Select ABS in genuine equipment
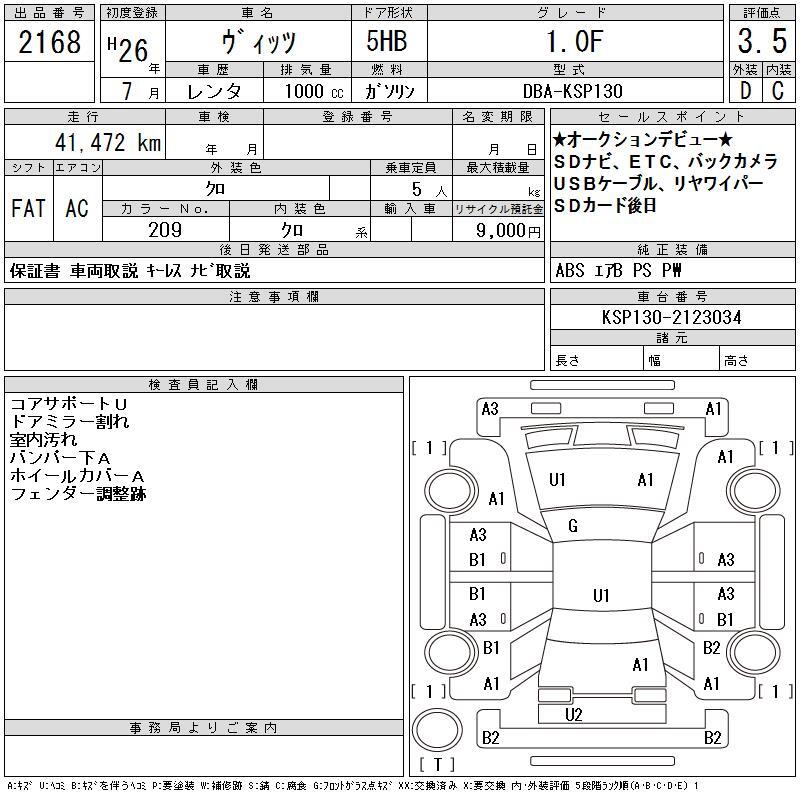Image resolution: width=800 pixels, height=800 pixels. point(569,270)
